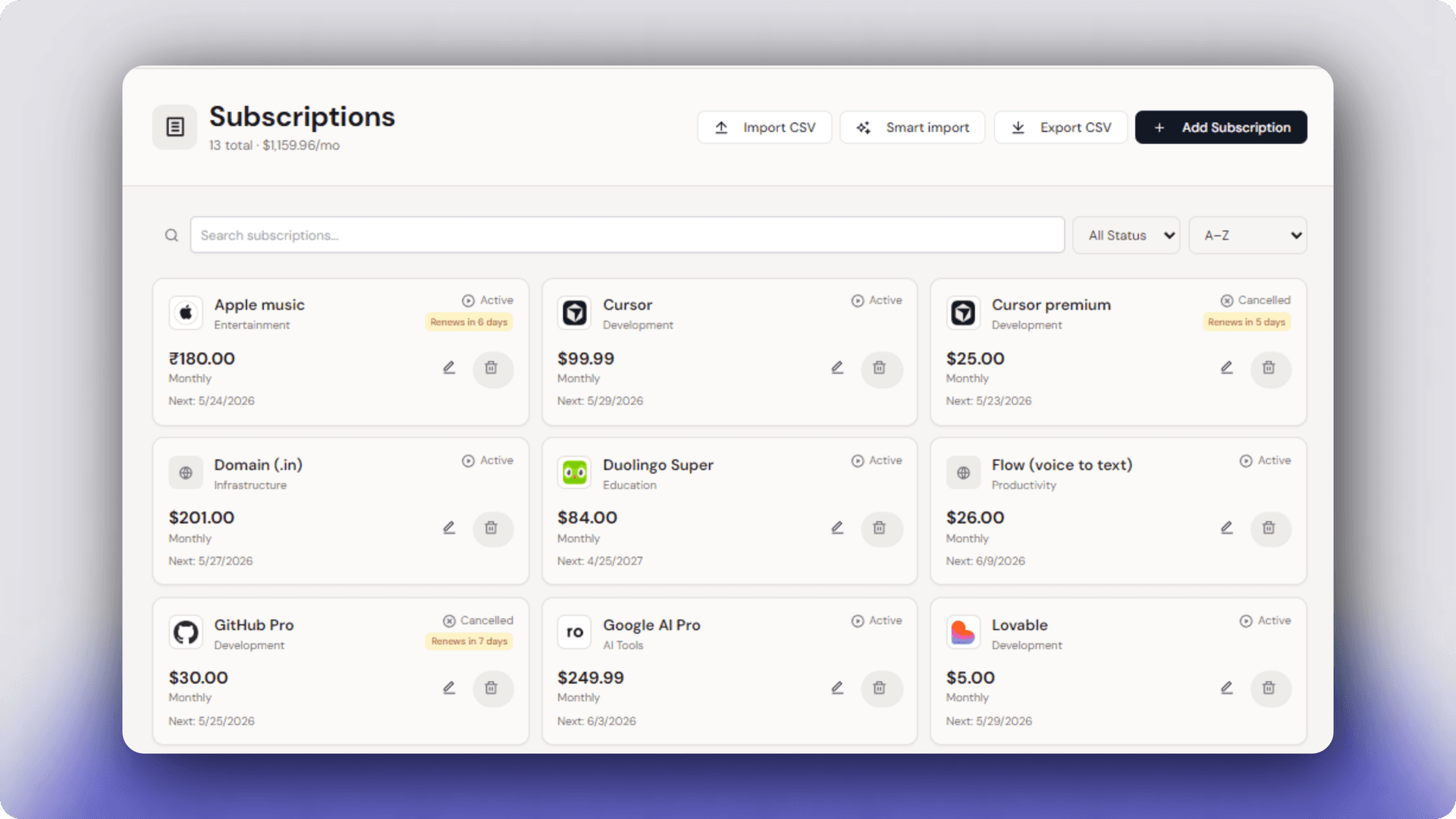The width and height of the screenshot is (1456, 819).
Task: Click the $201.00 price on Domain (.in)
Action: tap(202, 518)
